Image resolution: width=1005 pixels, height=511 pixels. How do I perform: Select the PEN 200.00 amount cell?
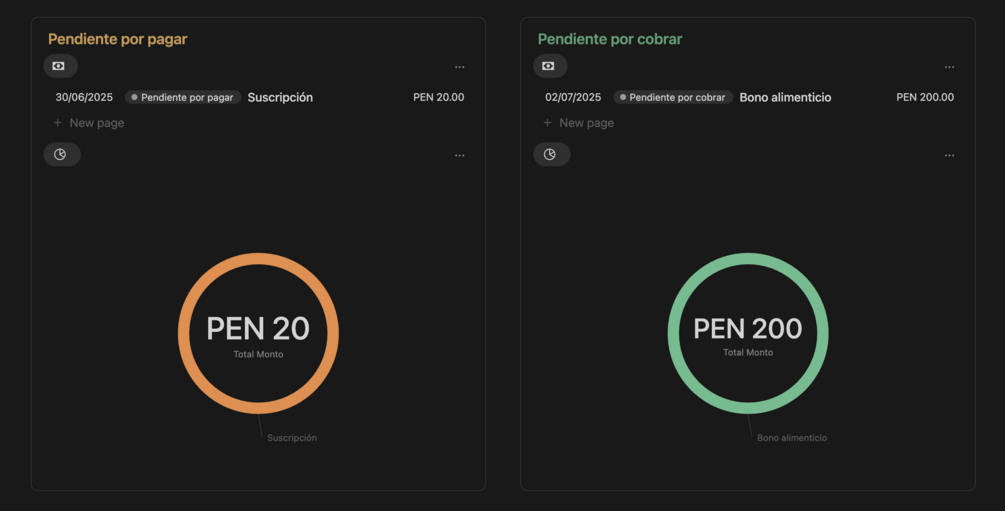pyautogui.click(x=925, y=97)
